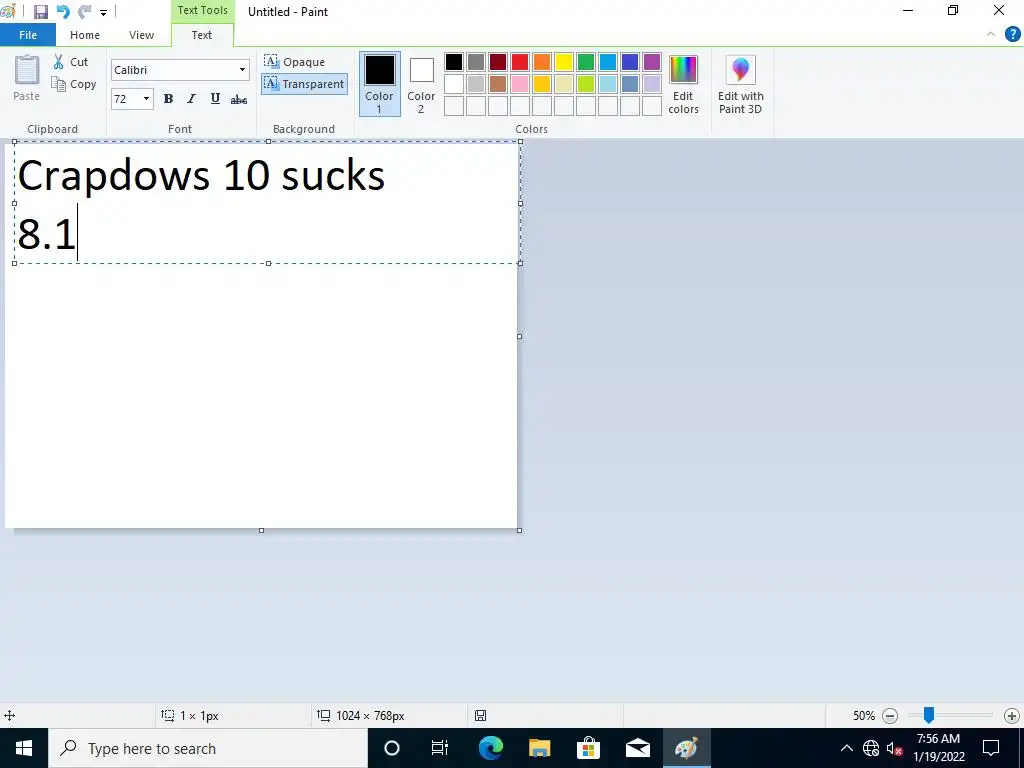Image resolution: width=1024 pixels, height=768 pixels.
Task: Open the notification center icon
Action: (x=991, y=748)
